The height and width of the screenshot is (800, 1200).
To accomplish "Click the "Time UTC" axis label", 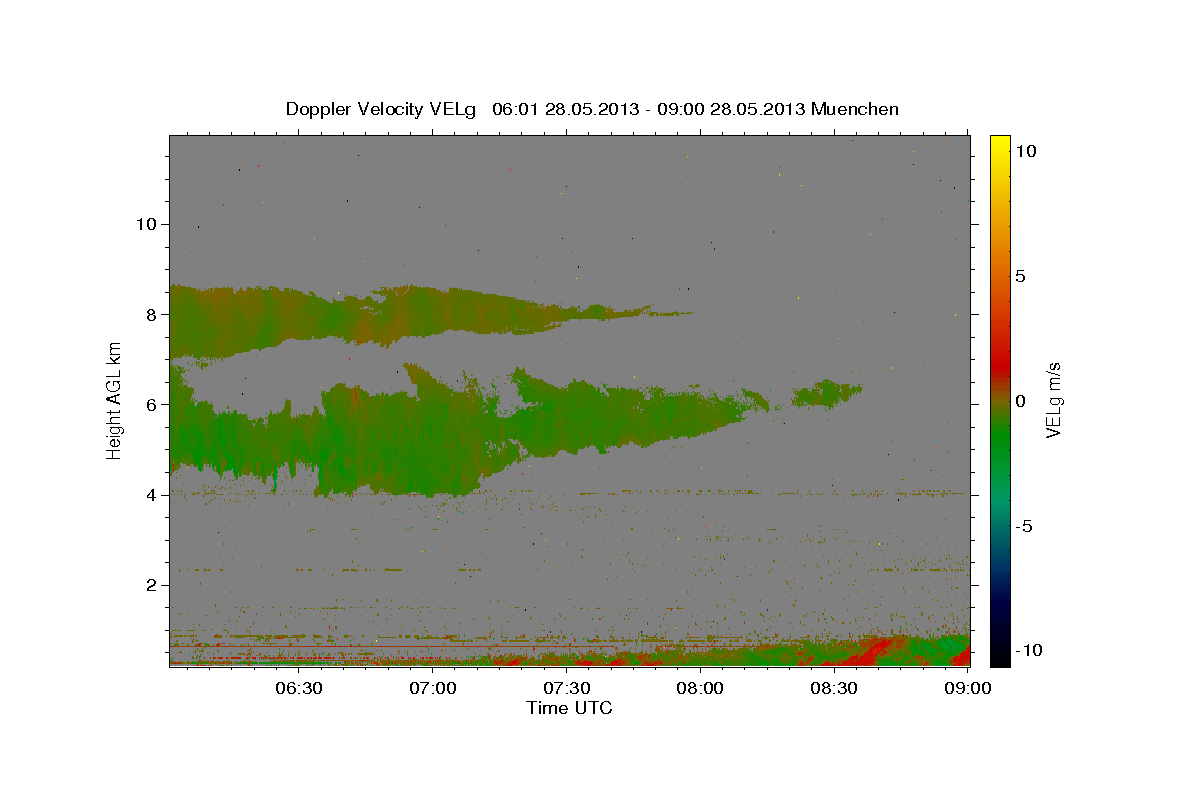I will pos(569,708).
